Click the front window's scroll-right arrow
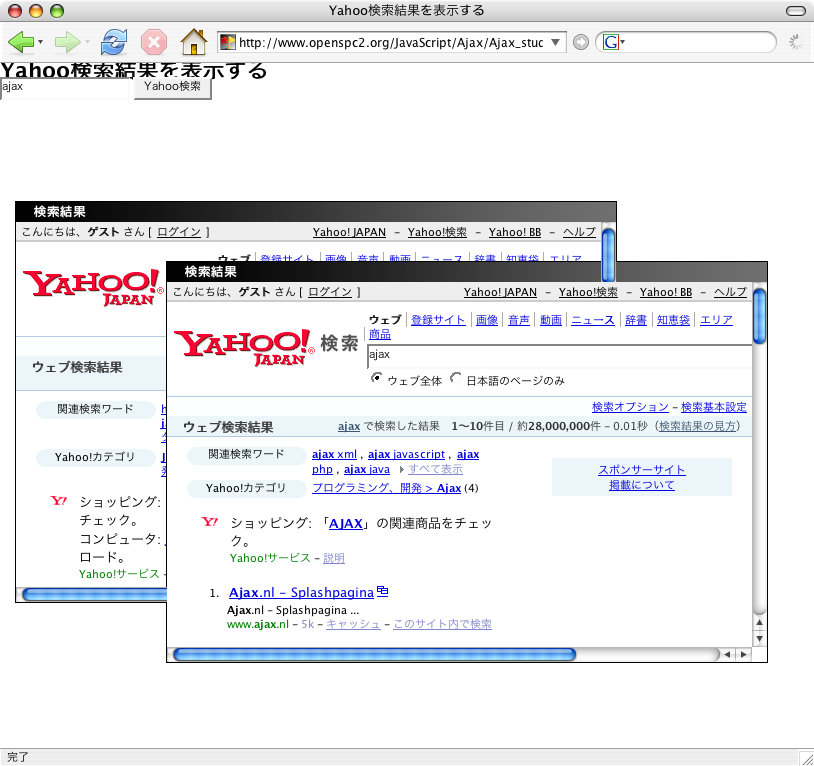The height and width of the screenshot is (766, 814). 743,654
